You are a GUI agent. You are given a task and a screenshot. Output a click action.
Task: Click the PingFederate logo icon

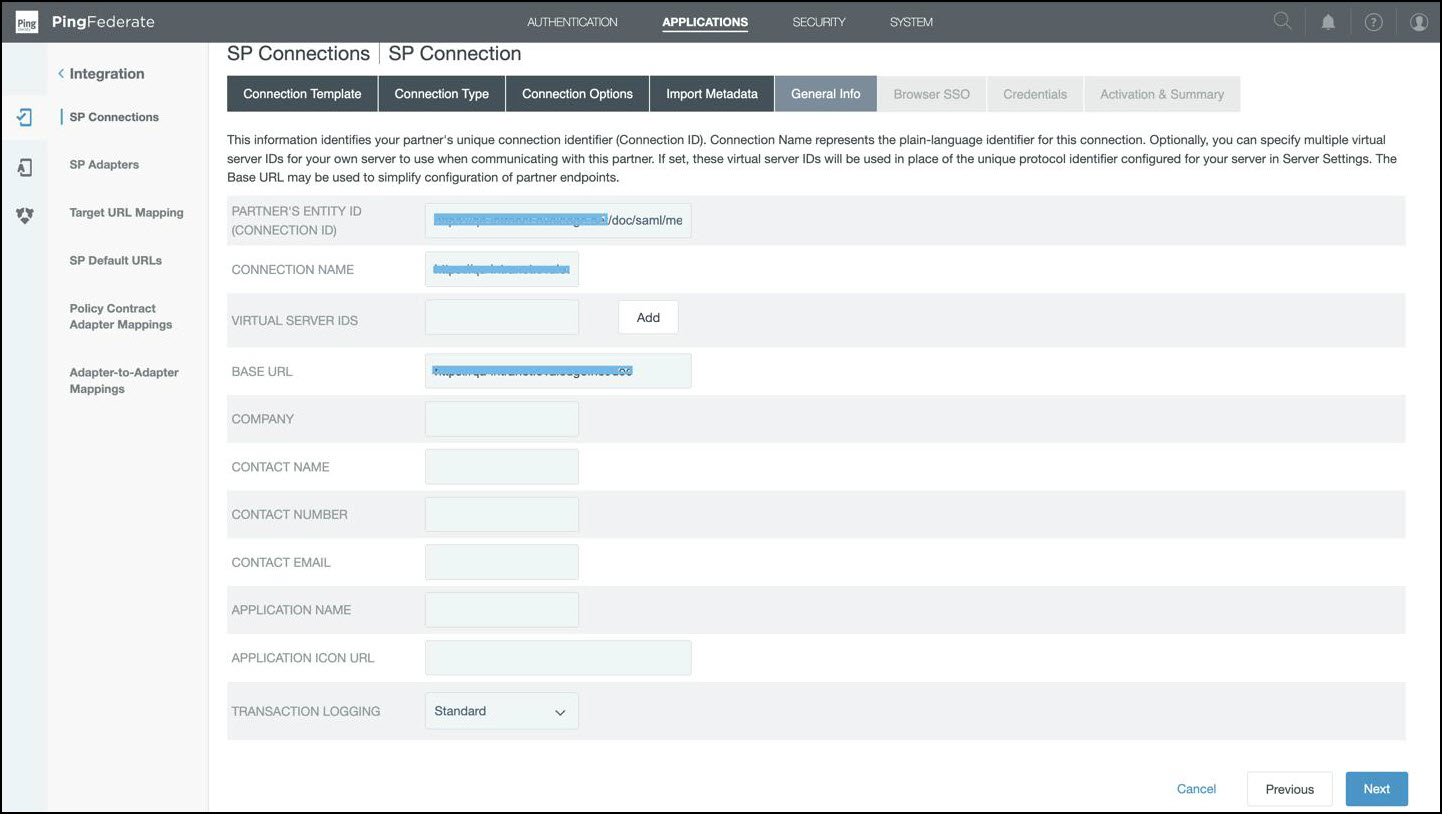point(27,22)
